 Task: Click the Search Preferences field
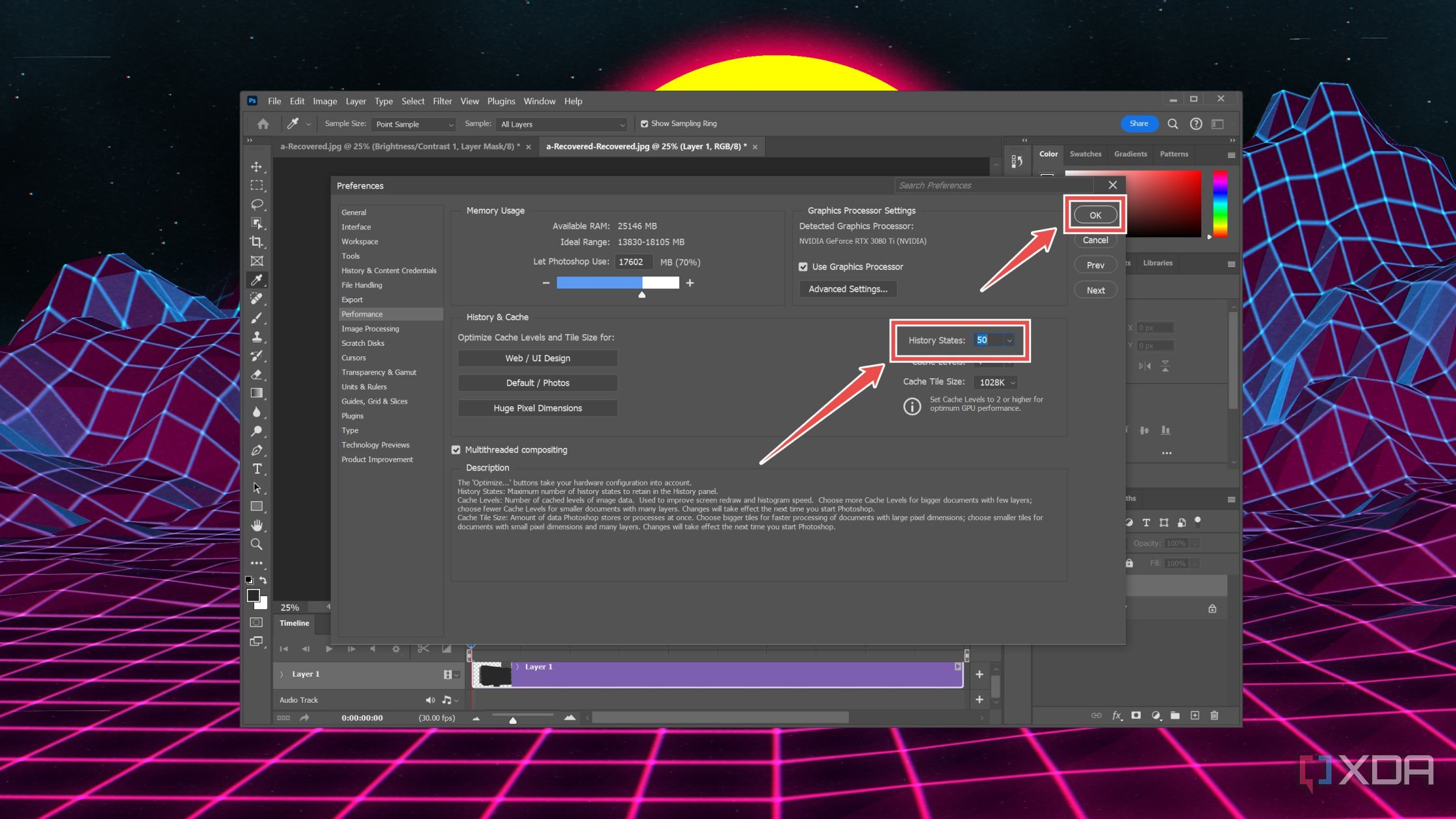(994, 185)
